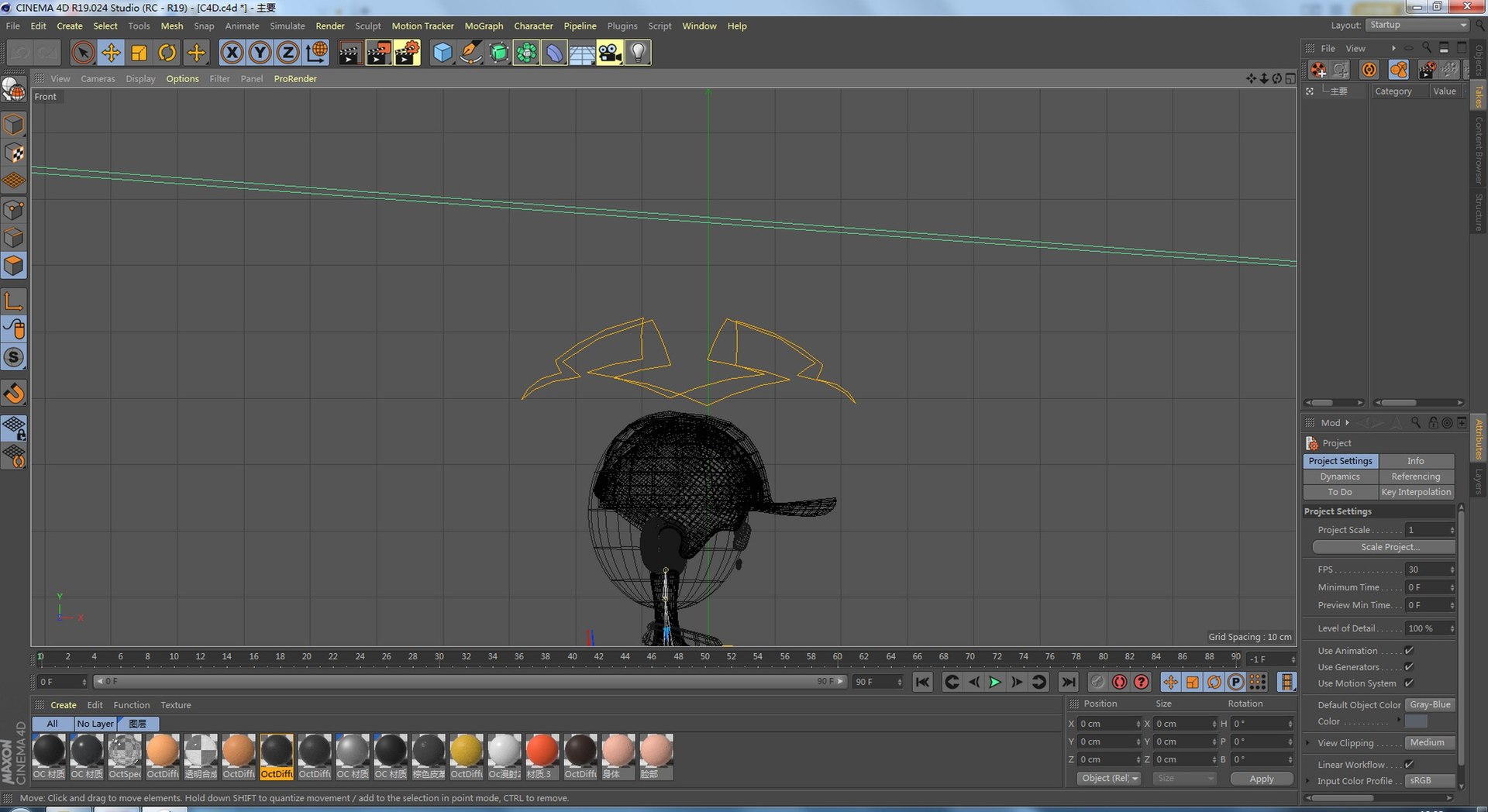Select the spline Pen tool

(x=470, y=53)
